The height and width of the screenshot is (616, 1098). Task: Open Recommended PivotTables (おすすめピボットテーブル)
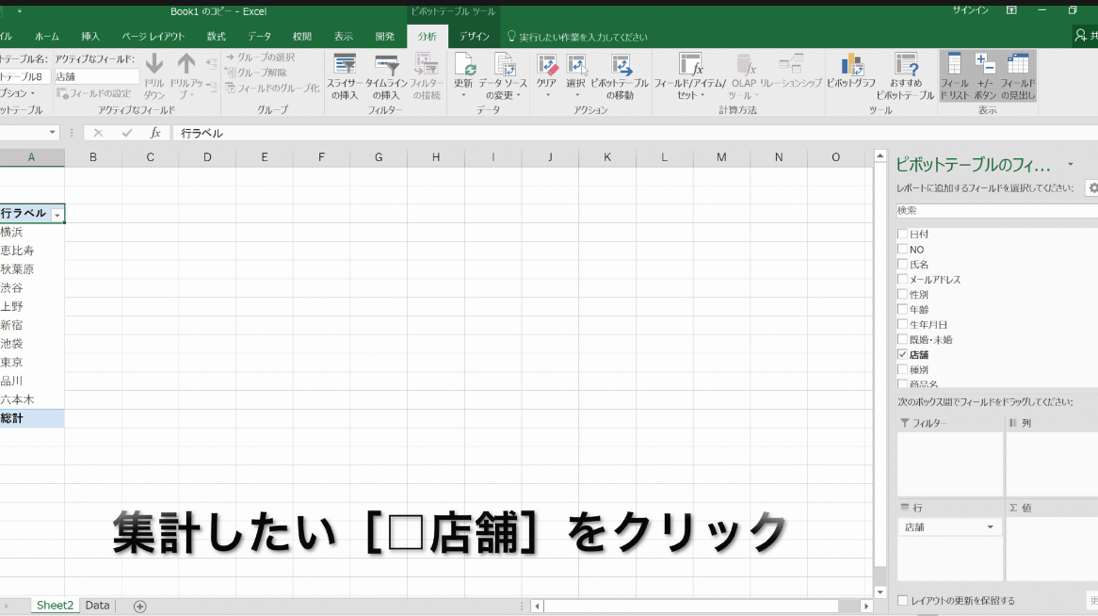tap(905, 76)
